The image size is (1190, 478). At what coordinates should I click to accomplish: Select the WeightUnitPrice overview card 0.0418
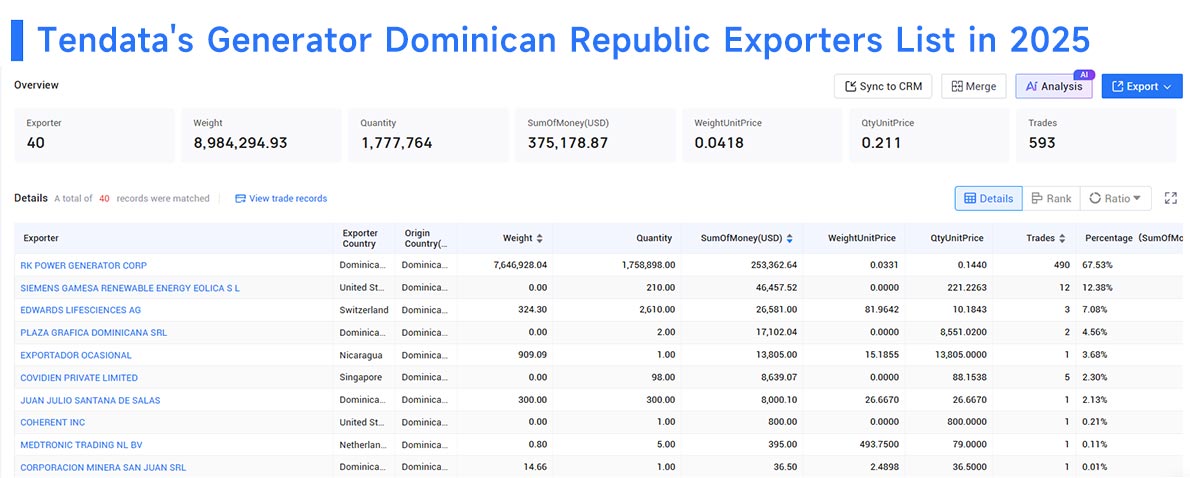point(762,135)
